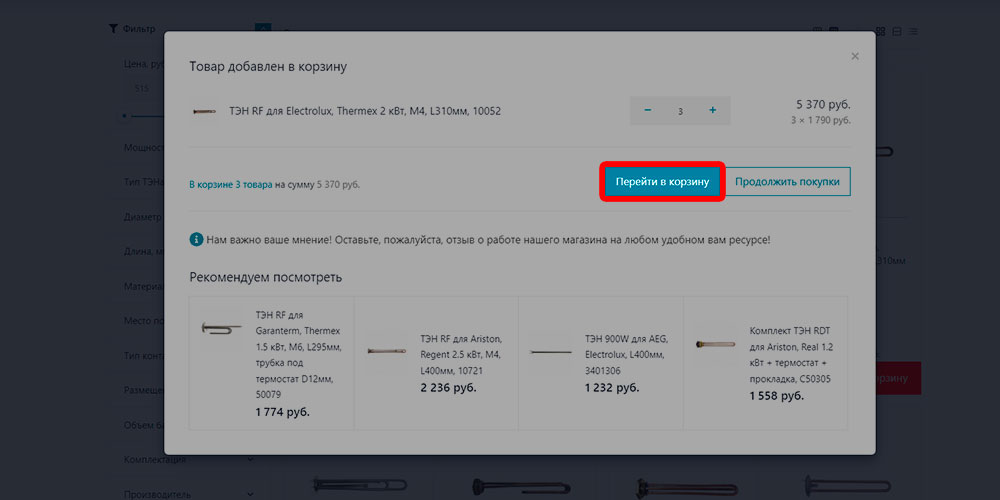Open recommended ТЭН RF для Ariston, Regent 2.5 кВт
This screenshot has width=1000, height=500.
(461, 355)
